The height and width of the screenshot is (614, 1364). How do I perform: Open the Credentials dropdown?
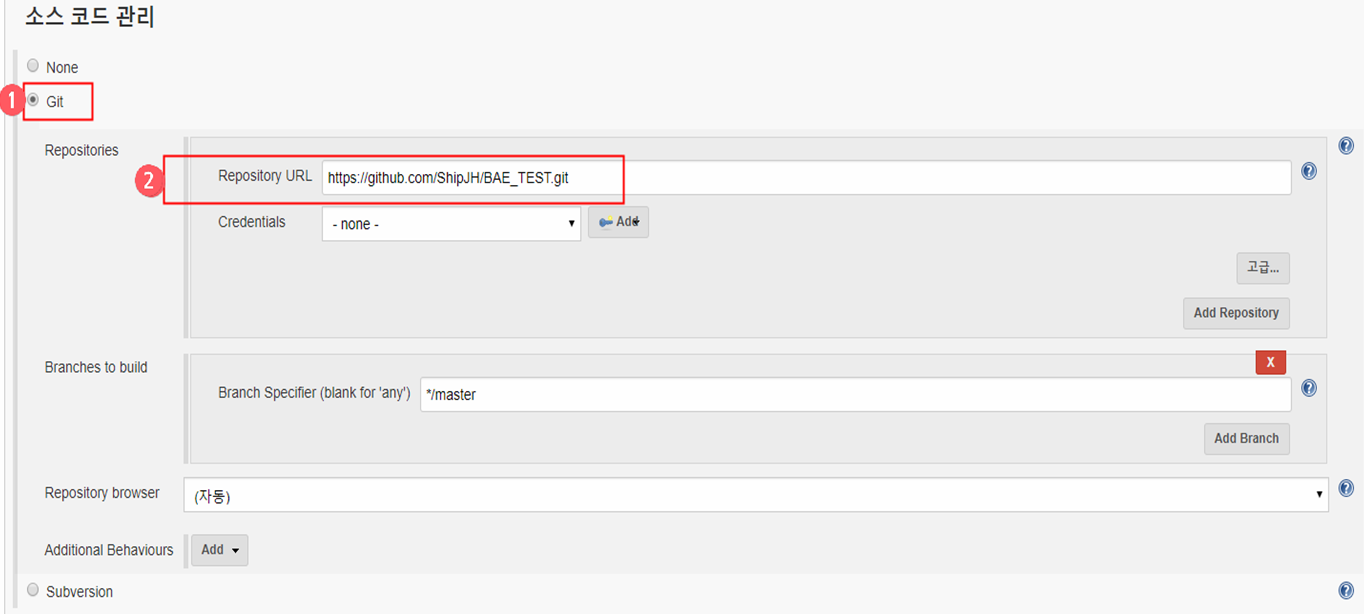451,224
